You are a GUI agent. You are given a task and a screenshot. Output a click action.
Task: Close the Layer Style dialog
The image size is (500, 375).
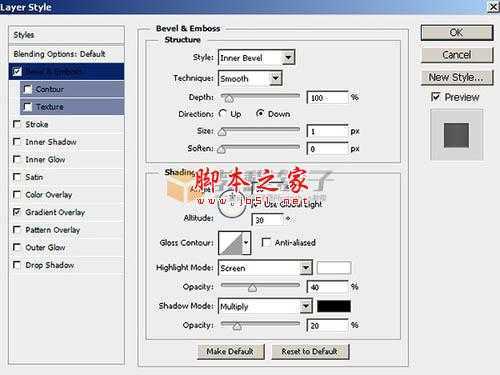pos(494,7)
